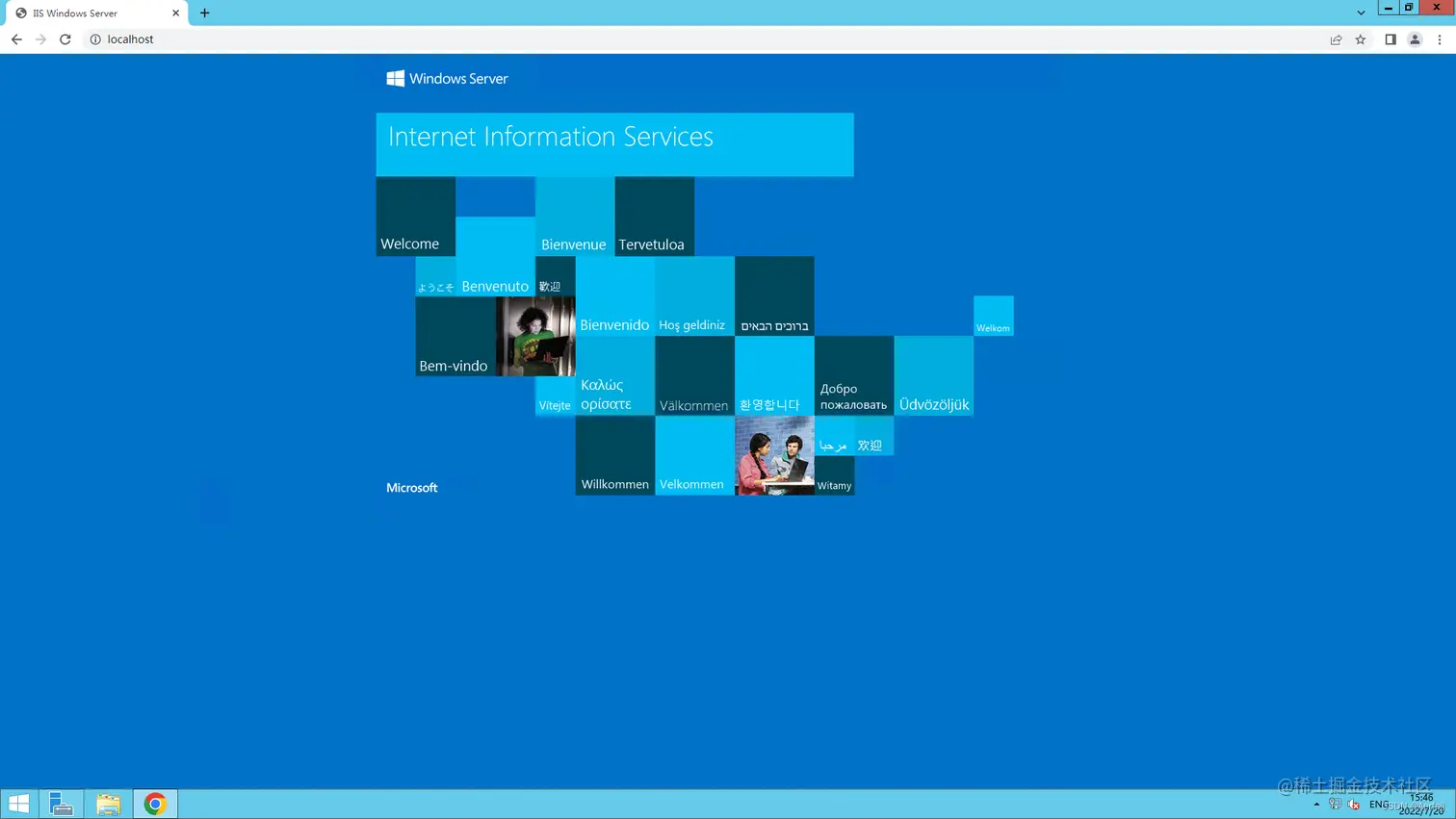
Task: Open the network status tray icon
Action: pyautogui.click(x=1335, y=805)
